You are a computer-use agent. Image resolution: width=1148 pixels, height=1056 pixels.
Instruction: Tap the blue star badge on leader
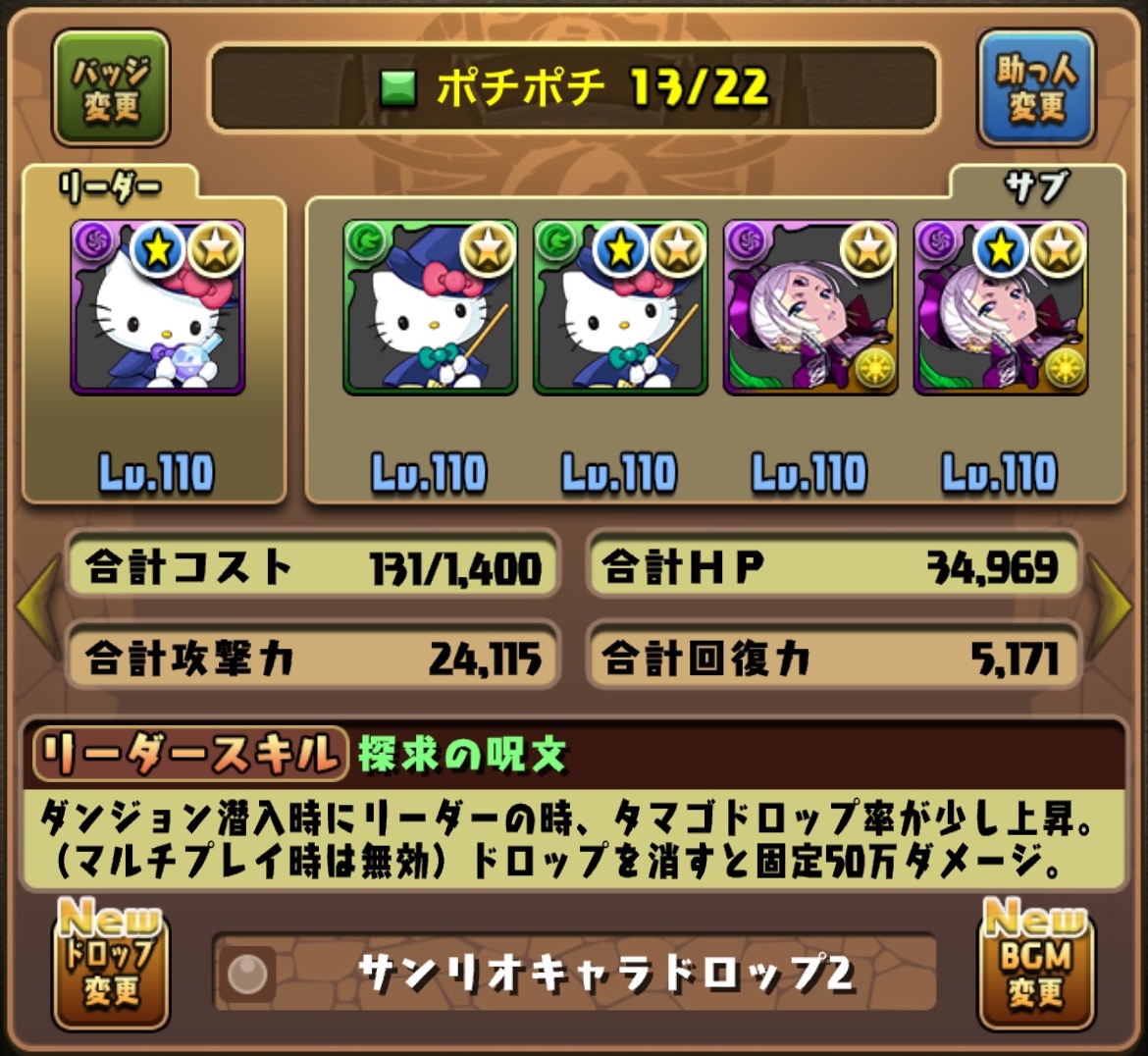159,249
